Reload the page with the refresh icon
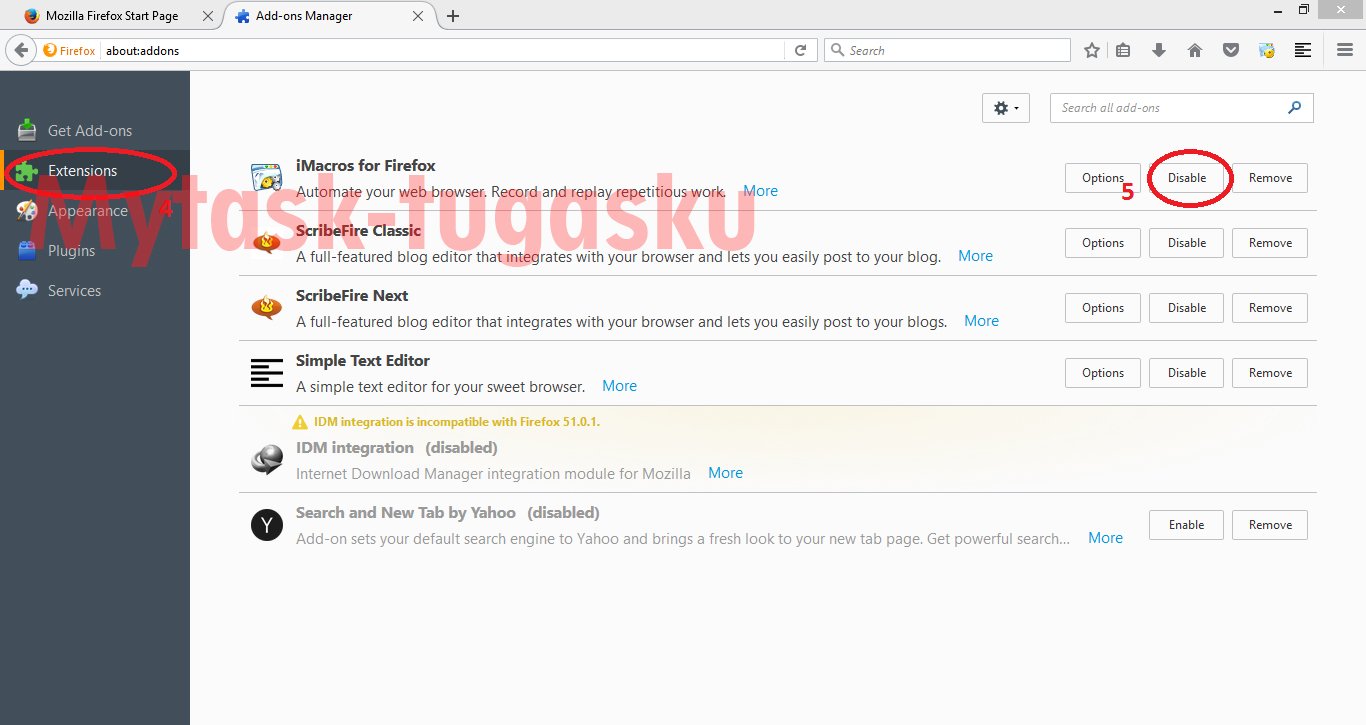1366x725 pixels. click(800, 50)
